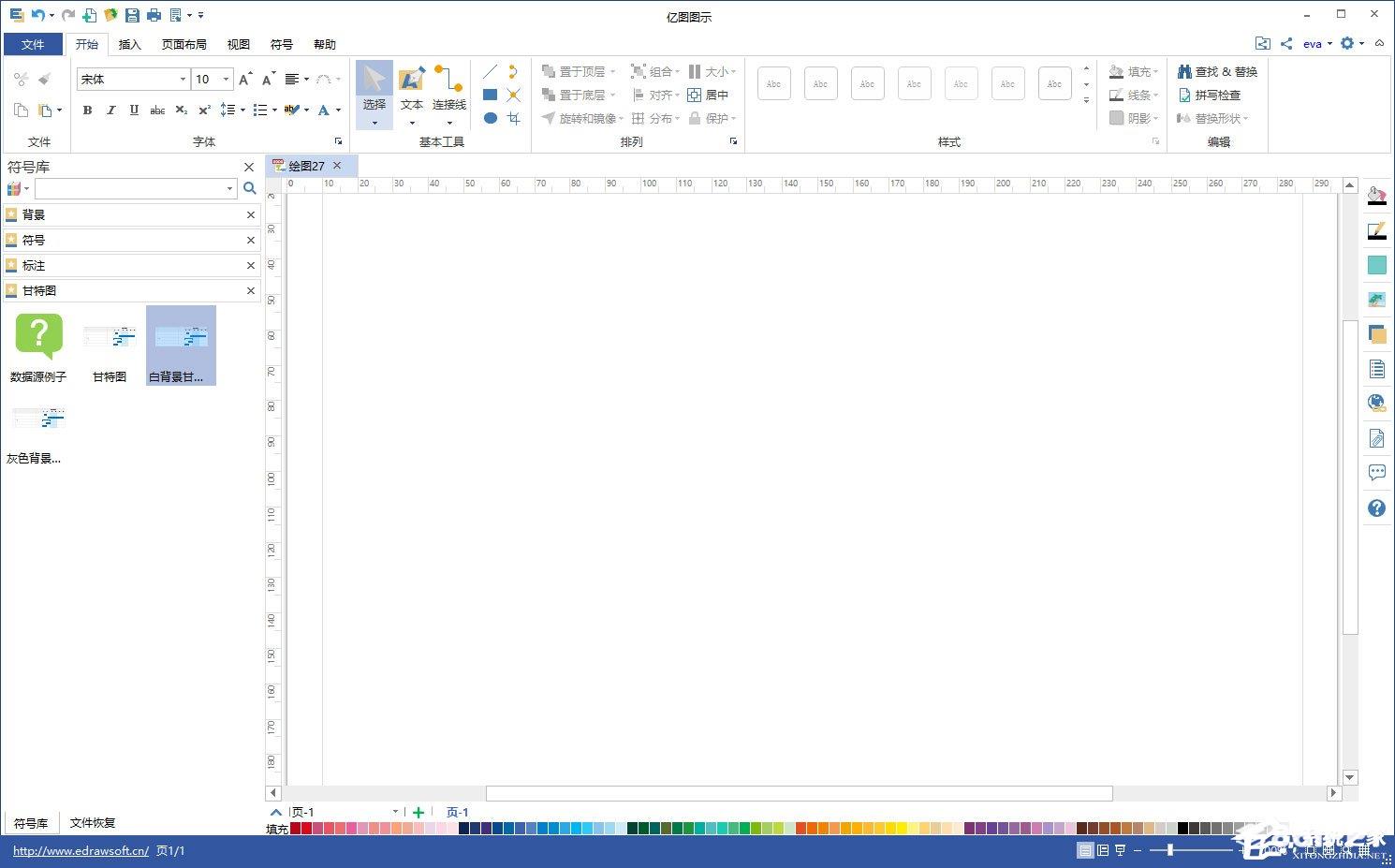Switch to the 页面布局 ribbon tab
This screenshot has width=1395, height=868.
(184, 44)
